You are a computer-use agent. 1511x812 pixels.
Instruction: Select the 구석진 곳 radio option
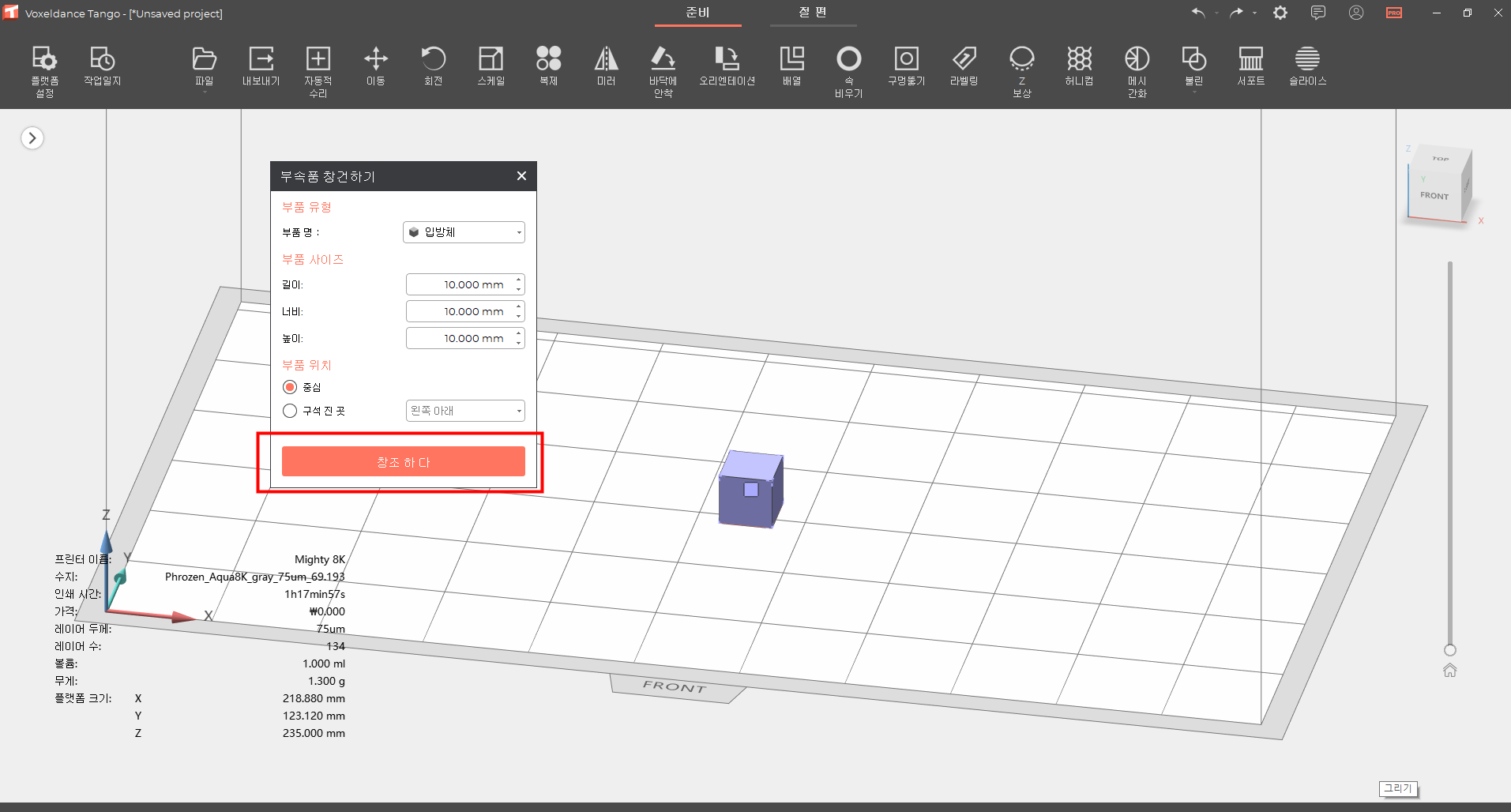tap(290, 411)
